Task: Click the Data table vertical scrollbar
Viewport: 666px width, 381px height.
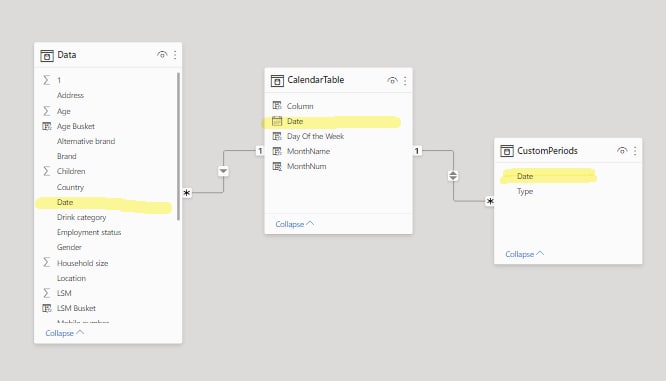Action: [x=178, y=147]
